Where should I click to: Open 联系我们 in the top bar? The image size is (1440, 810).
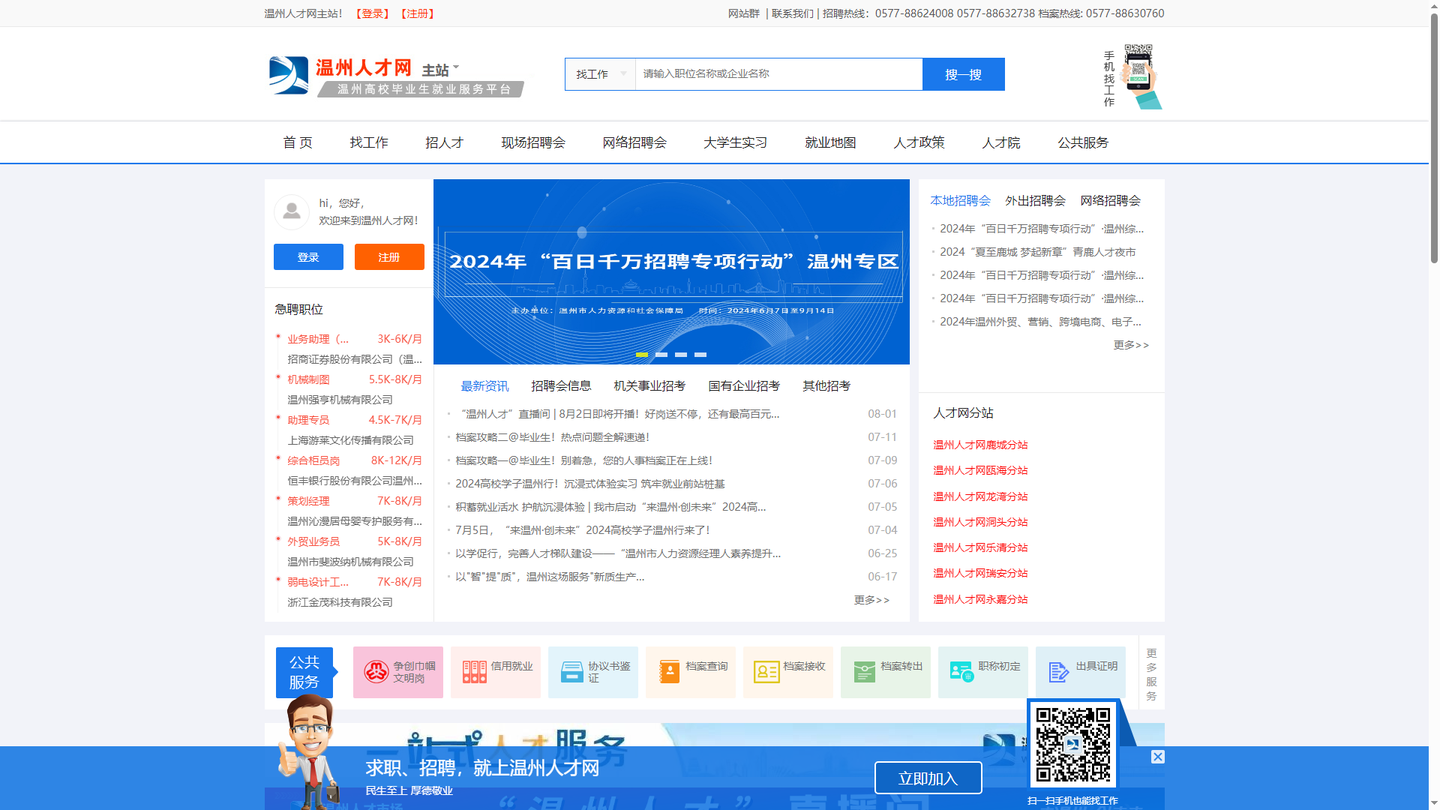point(793,14)
